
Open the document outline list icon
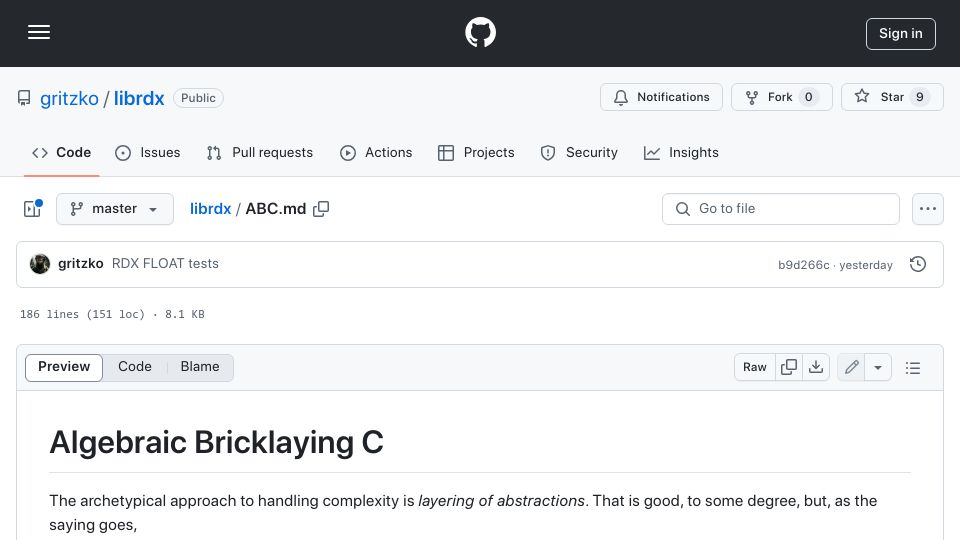point(913,367)
